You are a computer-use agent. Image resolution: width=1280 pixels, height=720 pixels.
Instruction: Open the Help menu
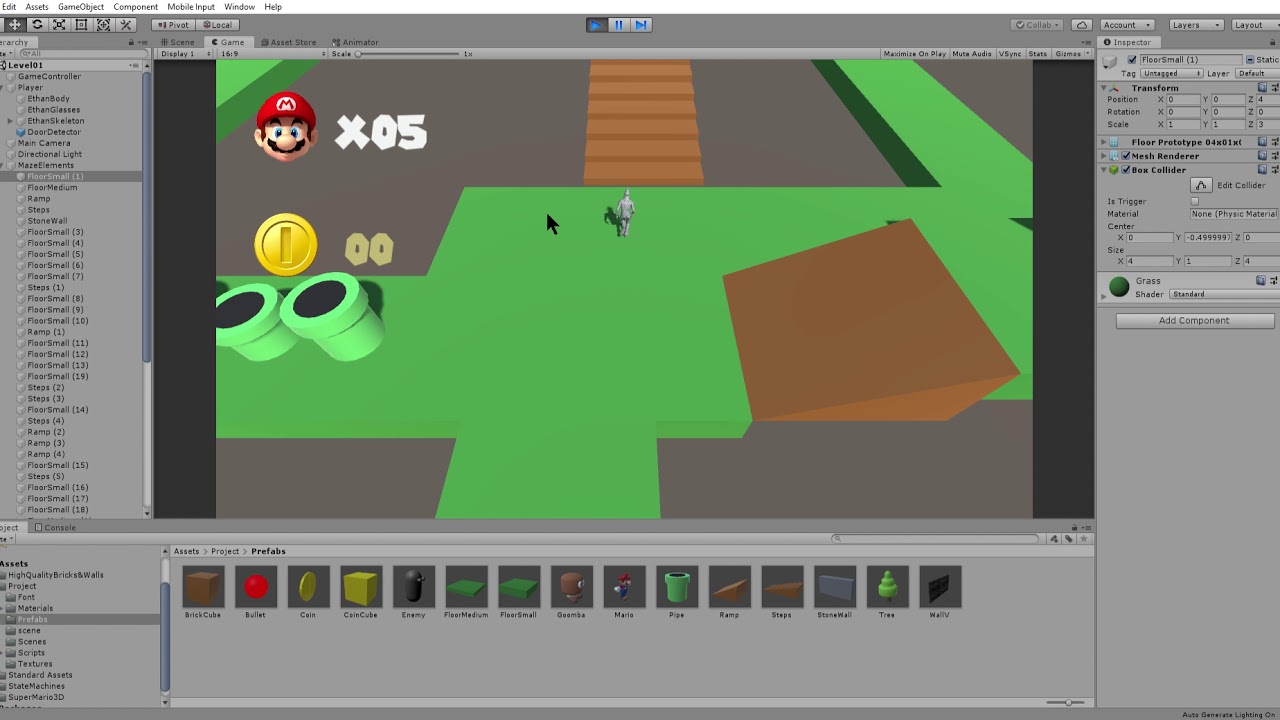273,7
